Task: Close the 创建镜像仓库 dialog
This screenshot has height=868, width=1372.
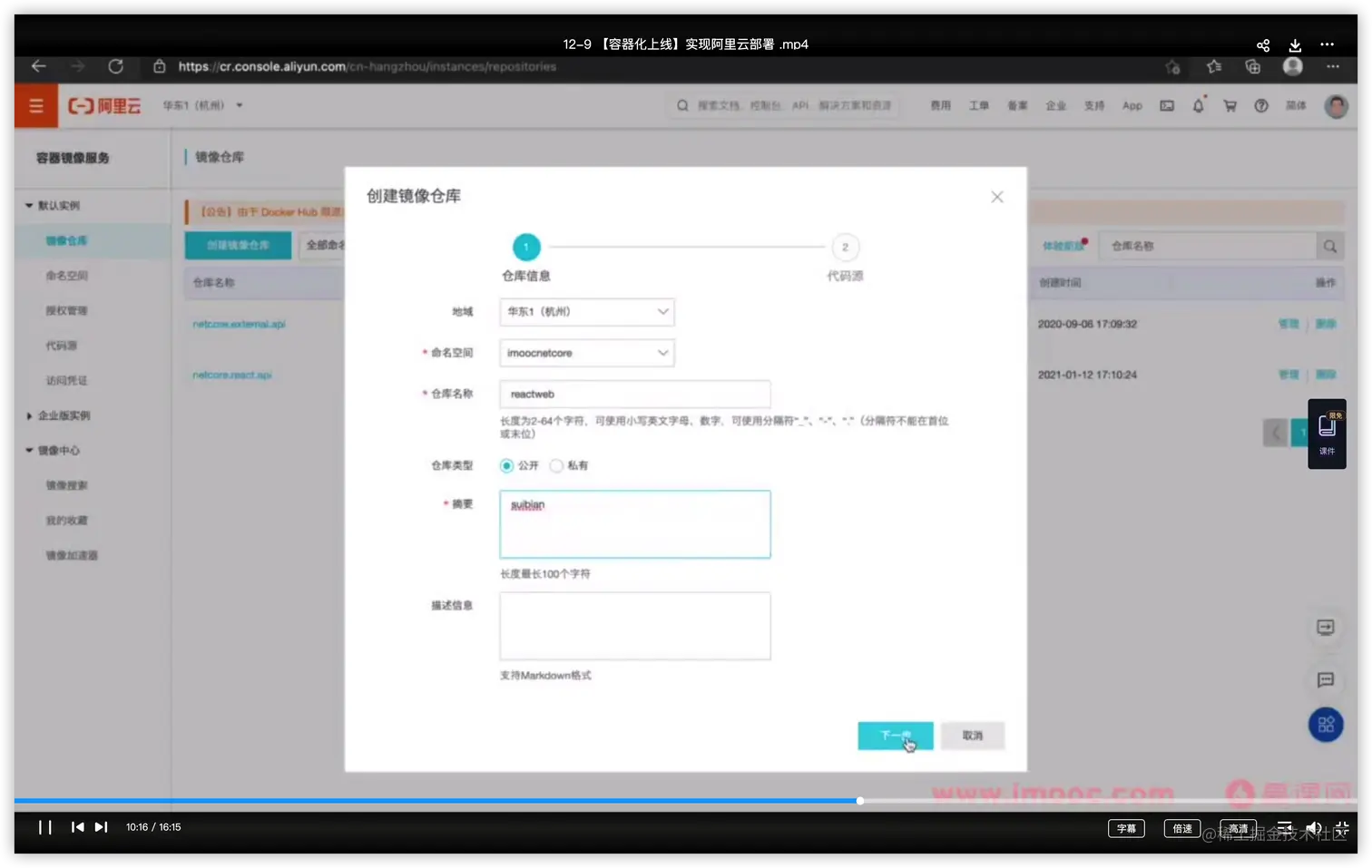Action: (x=997, y=197)
